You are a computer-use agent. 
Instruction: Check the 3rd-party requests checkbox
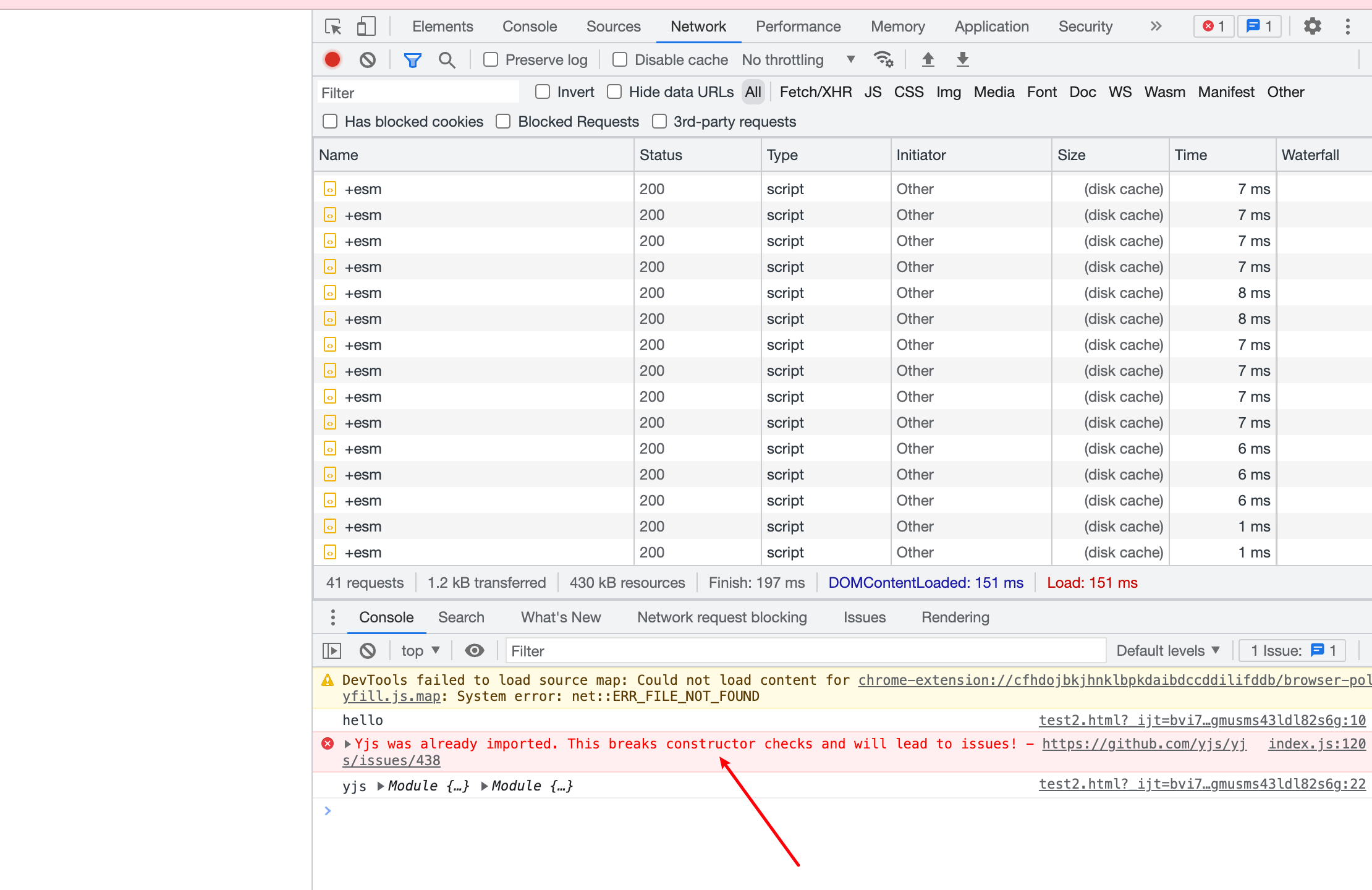(x=659, y=121)
